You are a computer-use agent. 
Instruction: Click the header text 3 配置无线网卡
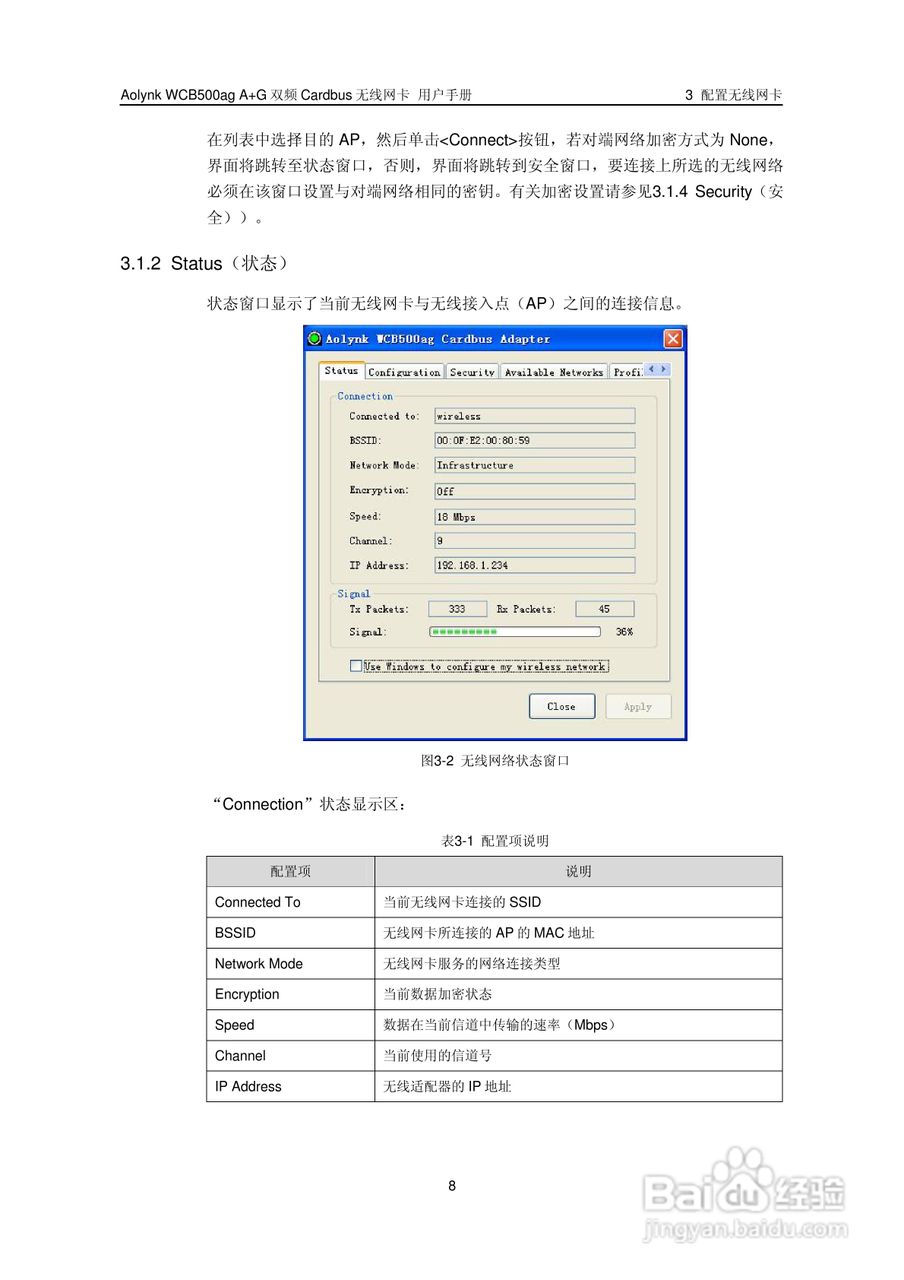[734, 95]
